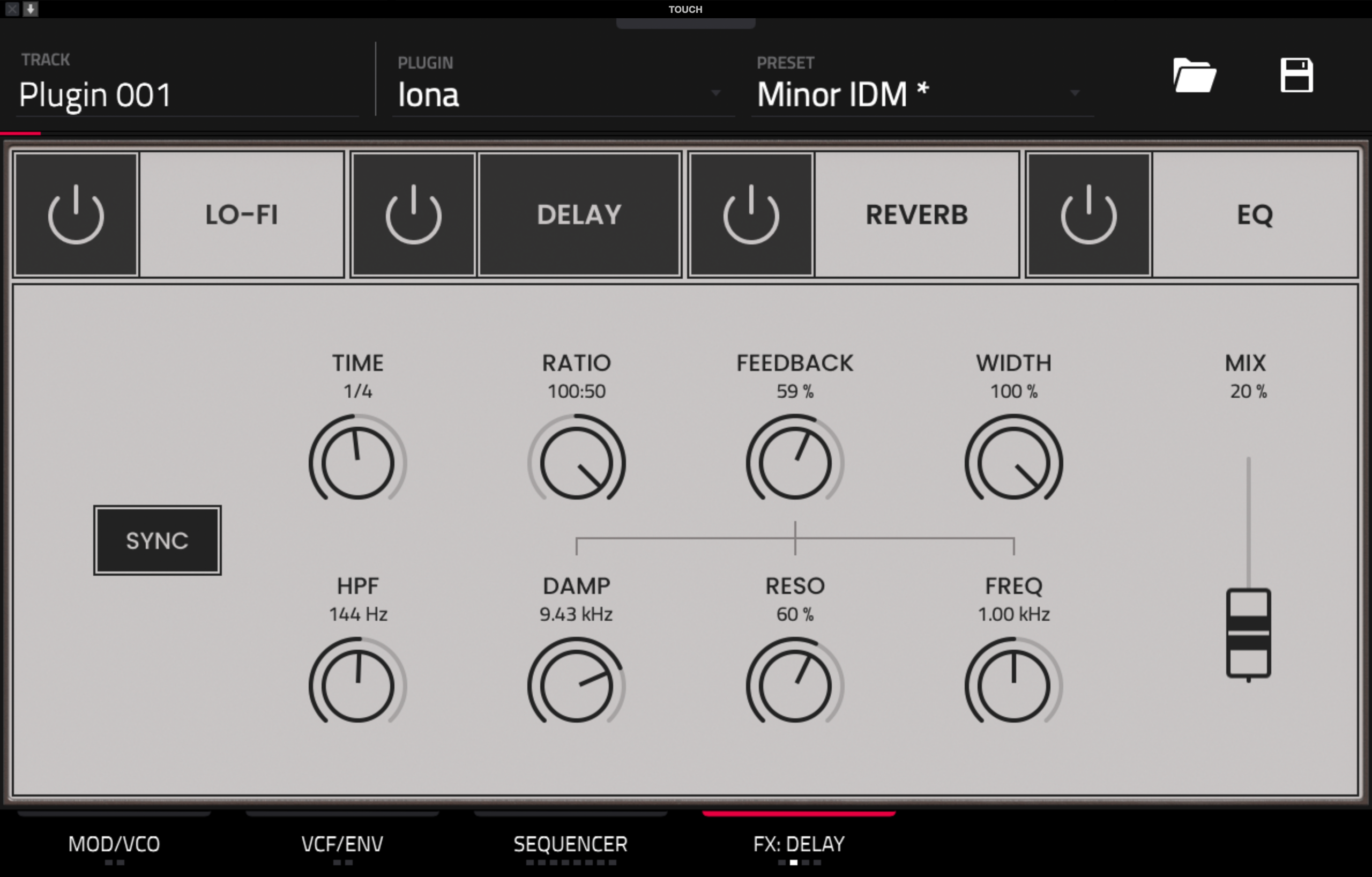Switch to the MOD/VCO tab
Screen dimensions: 1372x877
pyautogui.click(x=114, y=843)
